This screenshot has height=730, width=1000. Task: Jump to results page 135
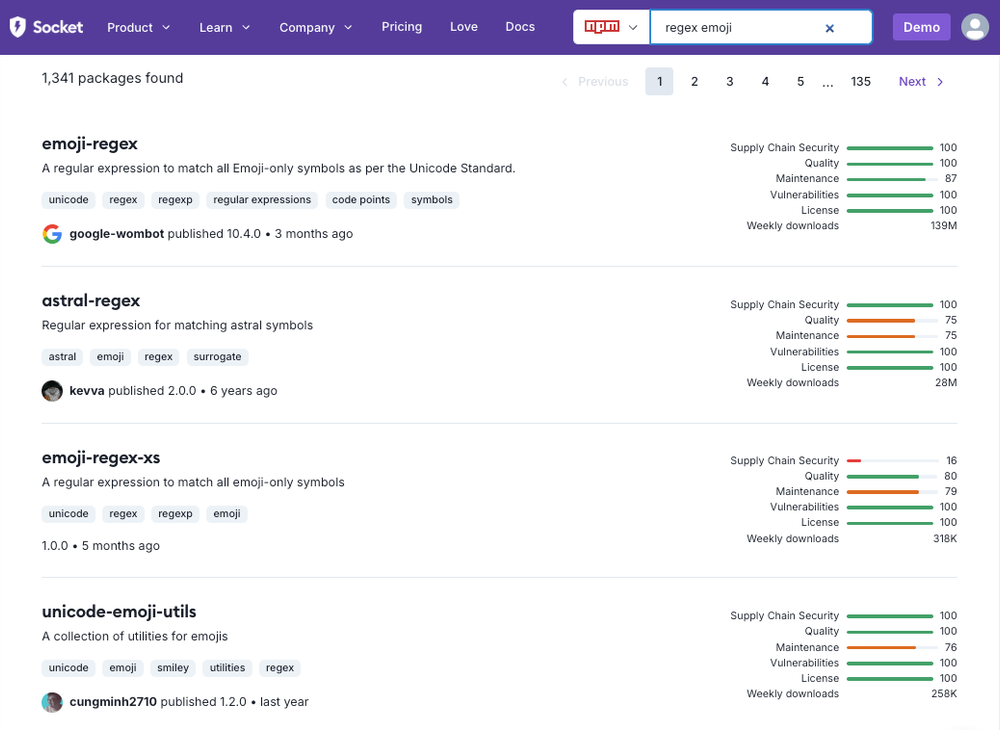[861, 81]
